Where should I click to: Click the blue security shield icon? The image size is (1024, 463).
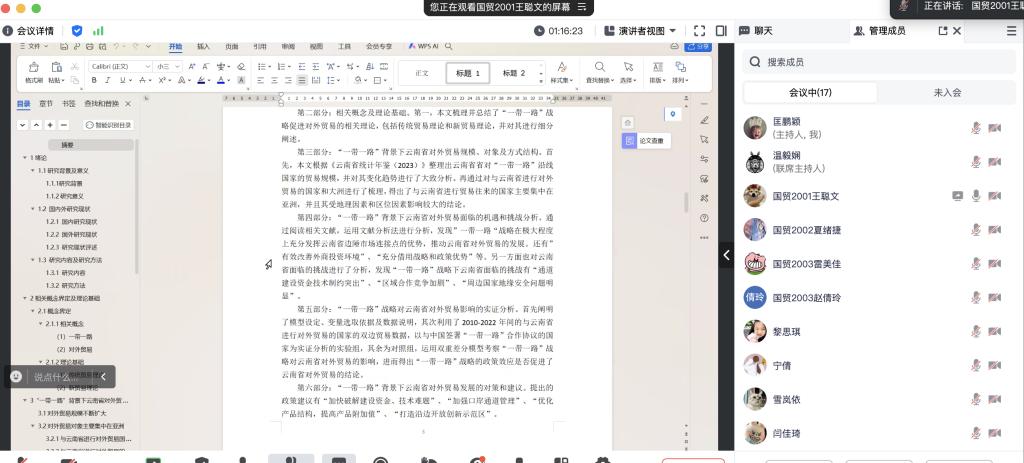pos(78,31)
